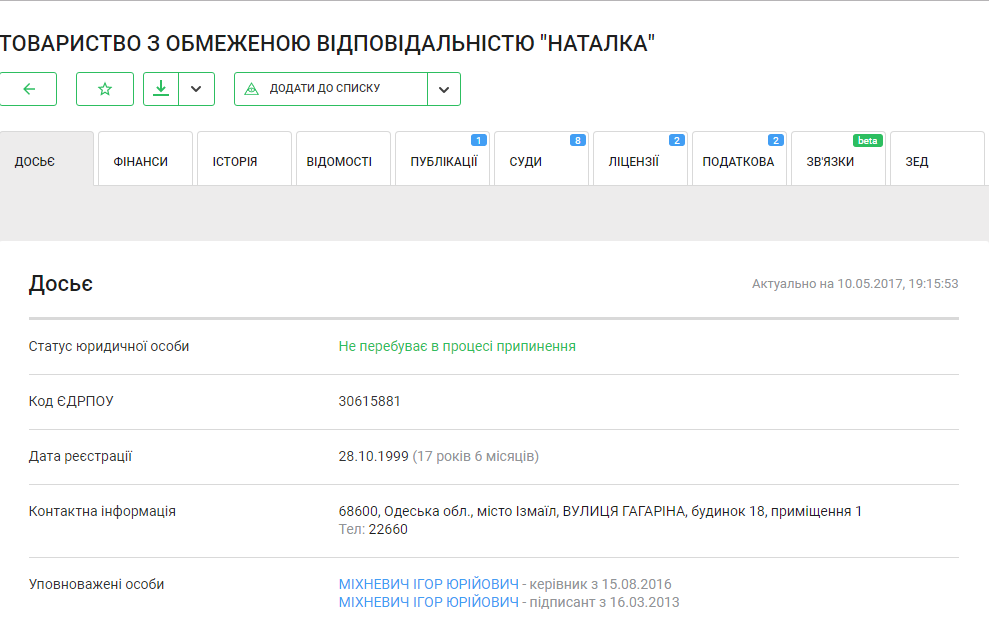
Task: Click the status text 'Не перебуває в процесі припинення'
Action: tap(457, 346)
